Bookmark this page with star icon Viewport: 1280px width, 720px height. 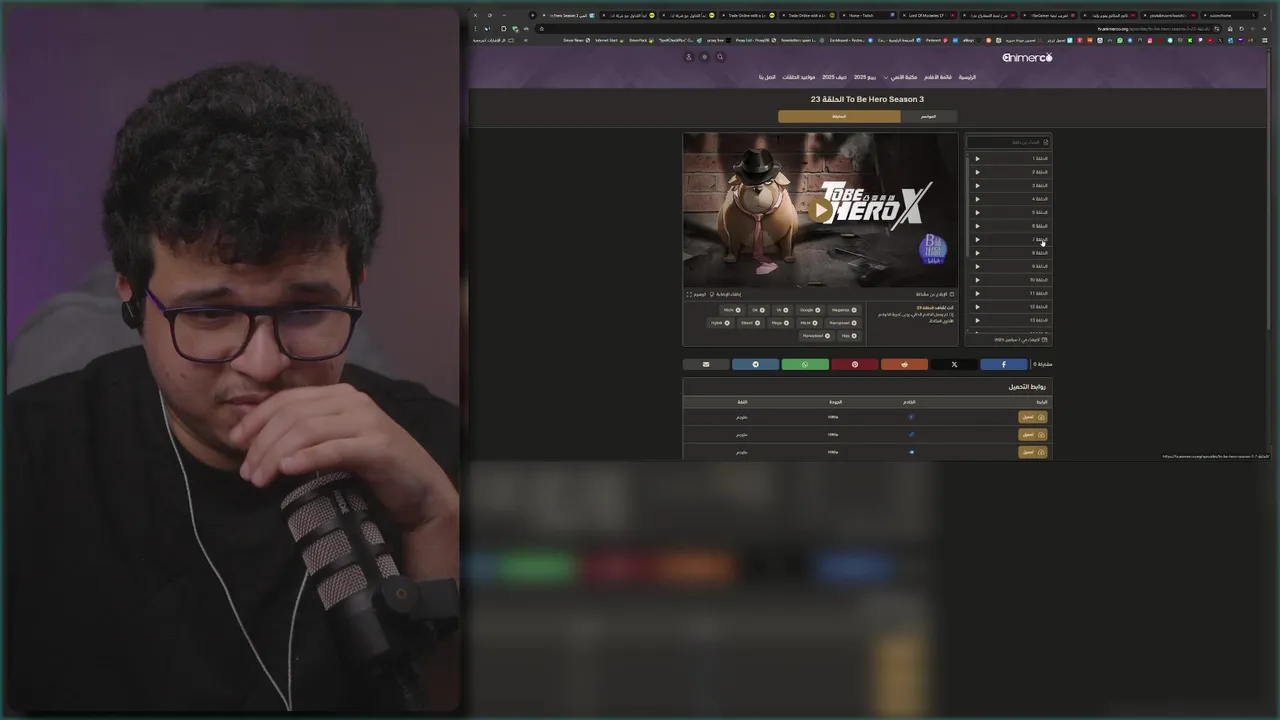(x=542, y=28)
